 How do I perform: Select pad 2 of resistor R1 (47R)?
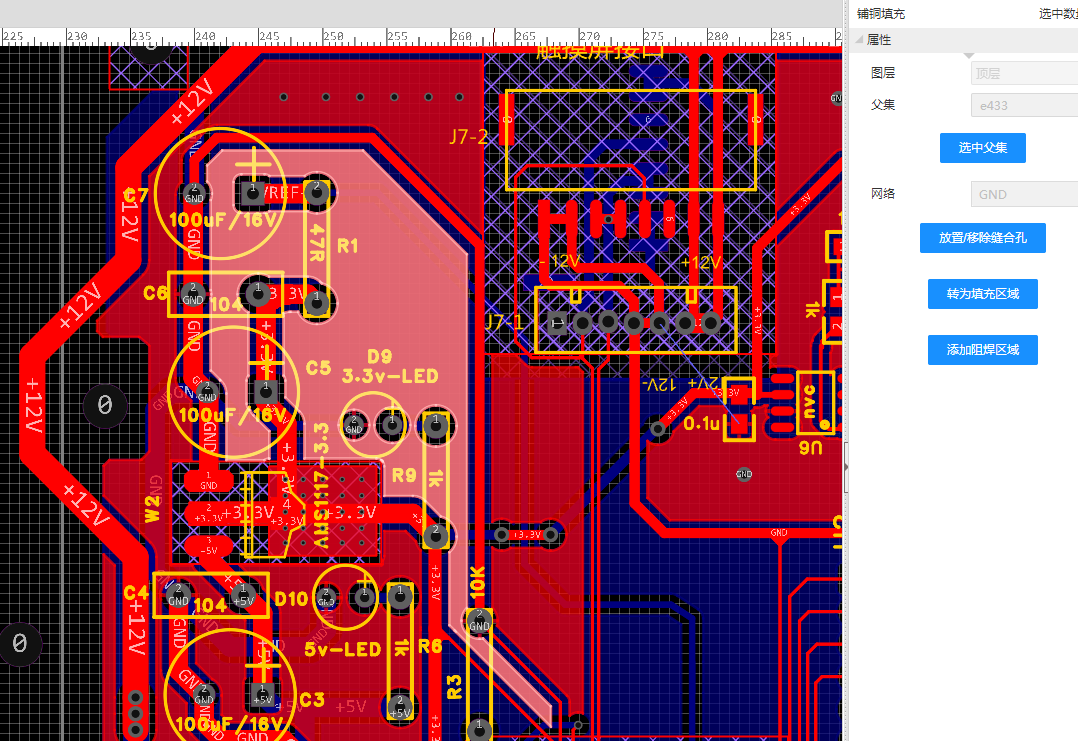point(317,190)
